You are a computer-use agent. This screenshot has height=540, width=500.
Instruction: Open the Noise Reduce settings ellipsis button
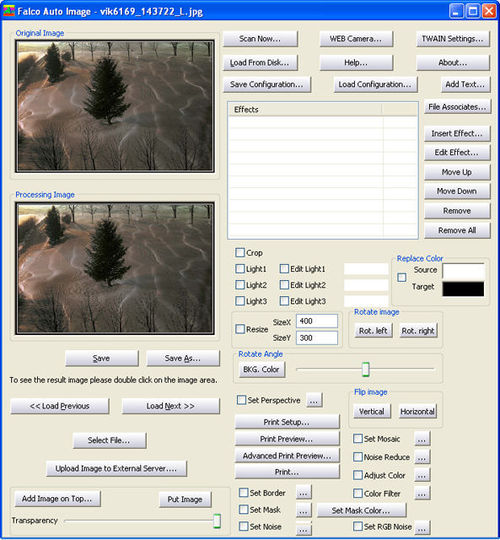[x=422, y=457]
